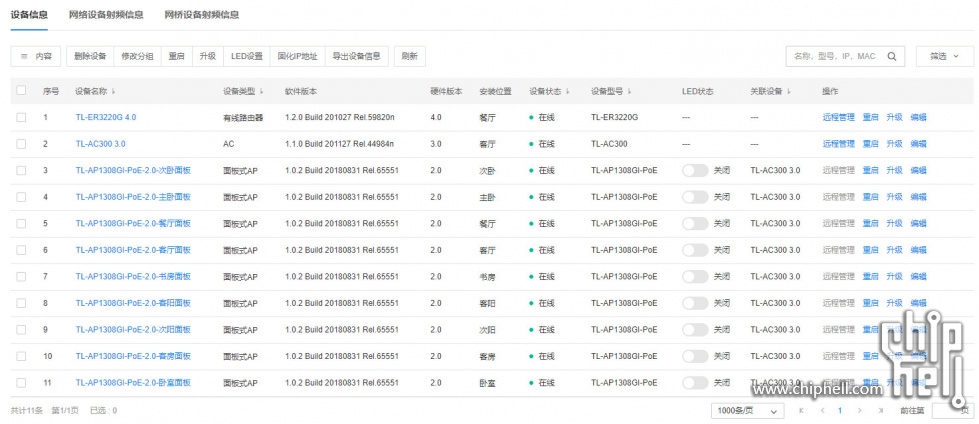Click the 删除设备 button
The image size is (979, 424).
90,56
